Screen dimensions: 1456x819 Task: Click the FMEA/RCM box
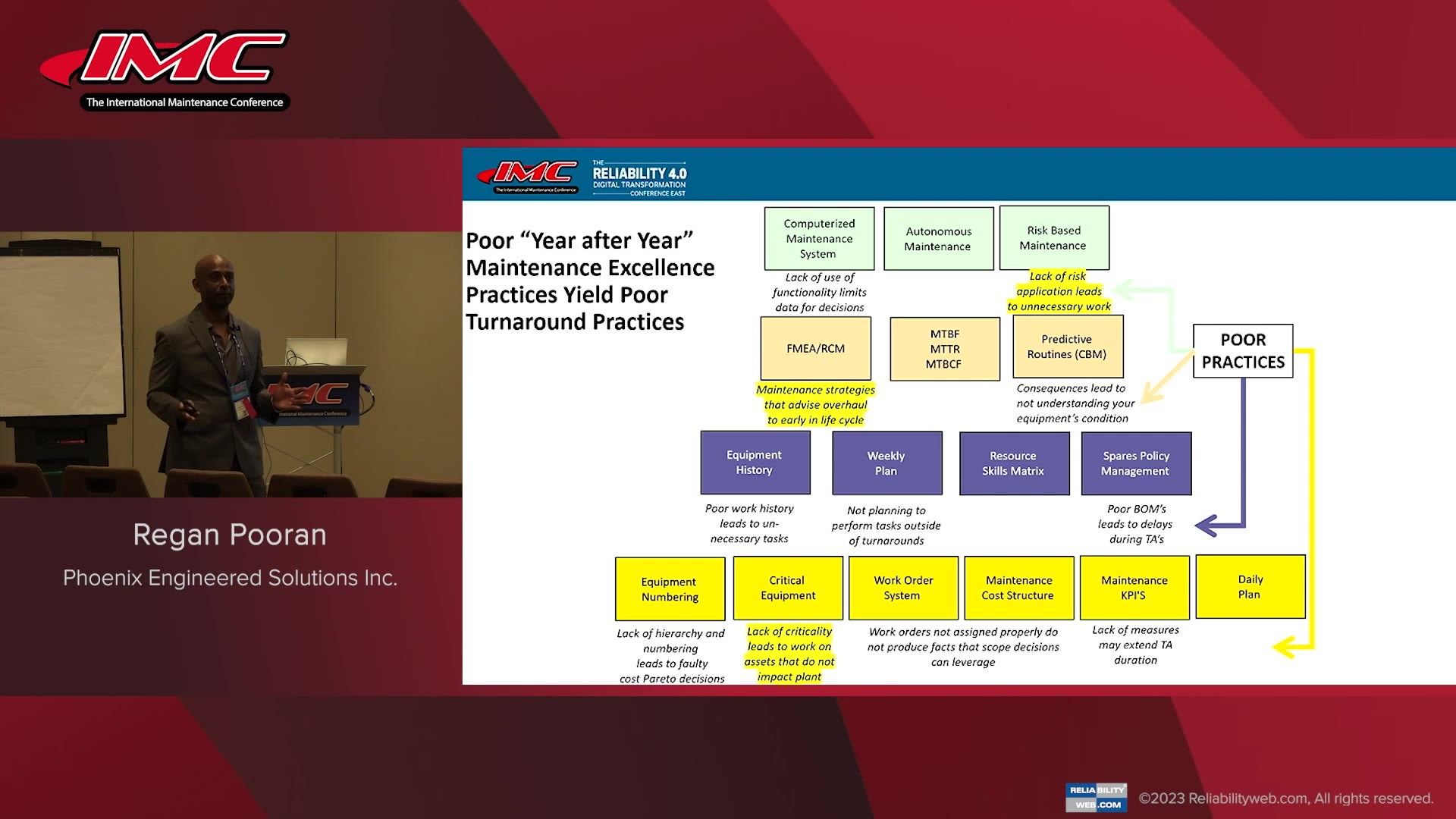tap(814, 348)
